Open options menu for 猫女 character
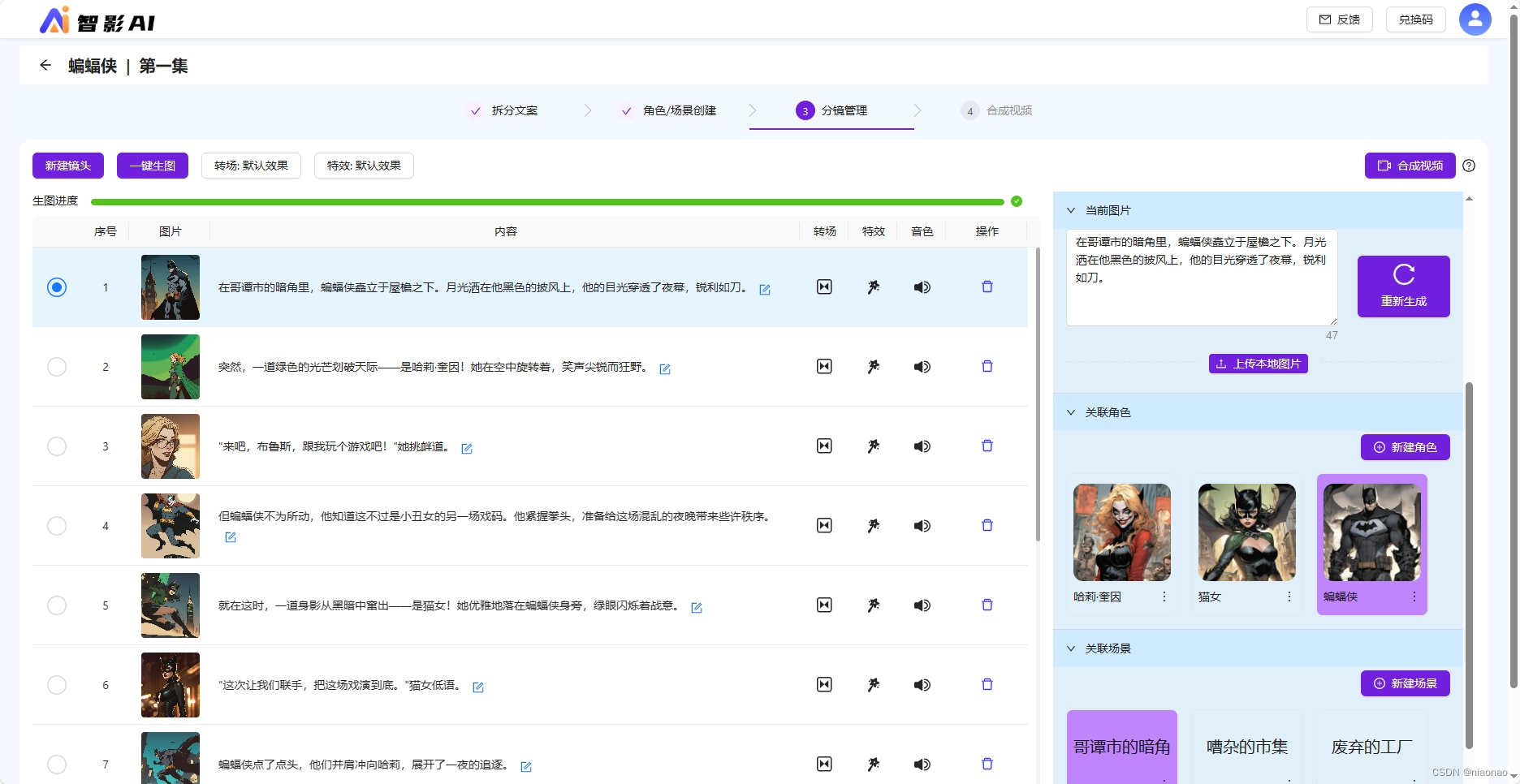The image size is (1520, 784). (x=1289, y=597)
